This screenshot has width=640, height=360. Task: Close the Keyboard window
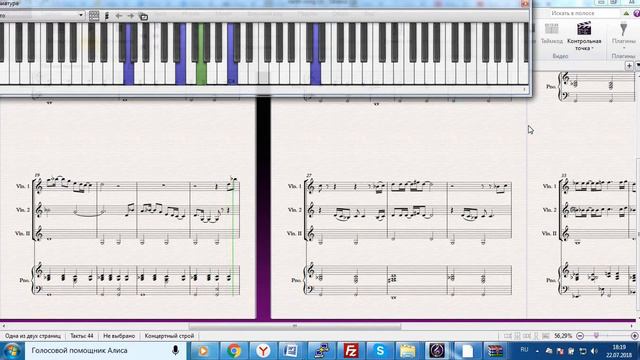click(525, 3)
